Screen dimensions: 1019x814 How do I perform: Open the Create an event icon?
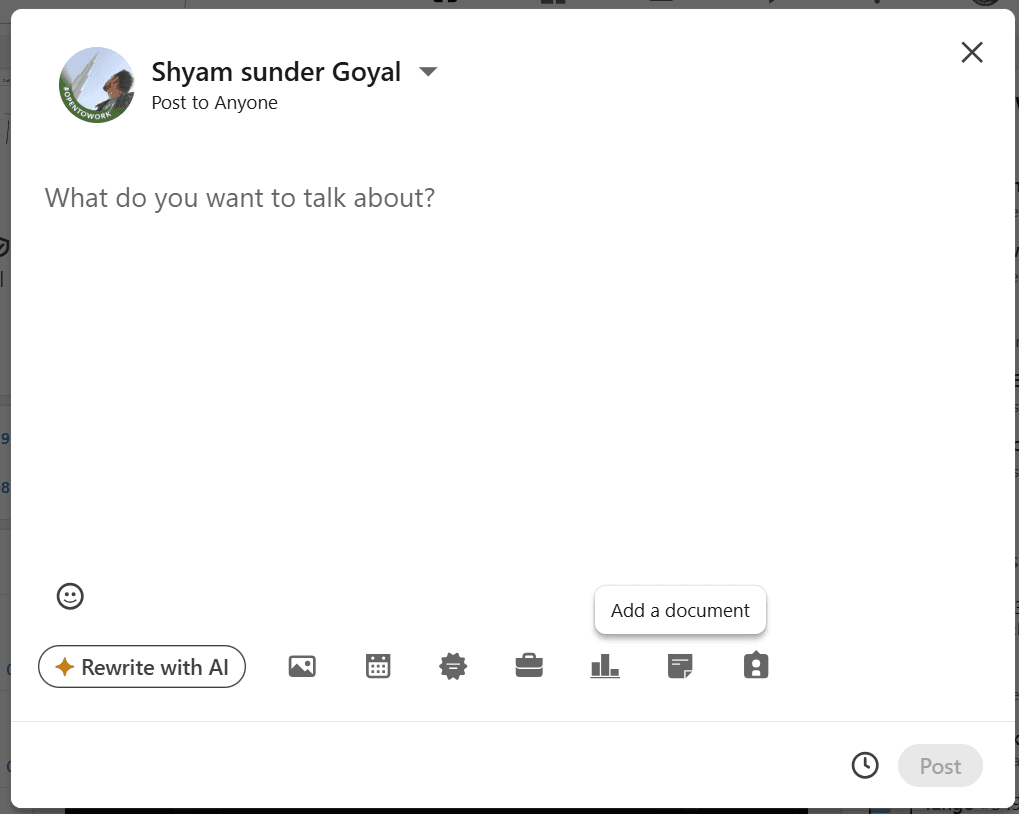click(x=378, y=665)
